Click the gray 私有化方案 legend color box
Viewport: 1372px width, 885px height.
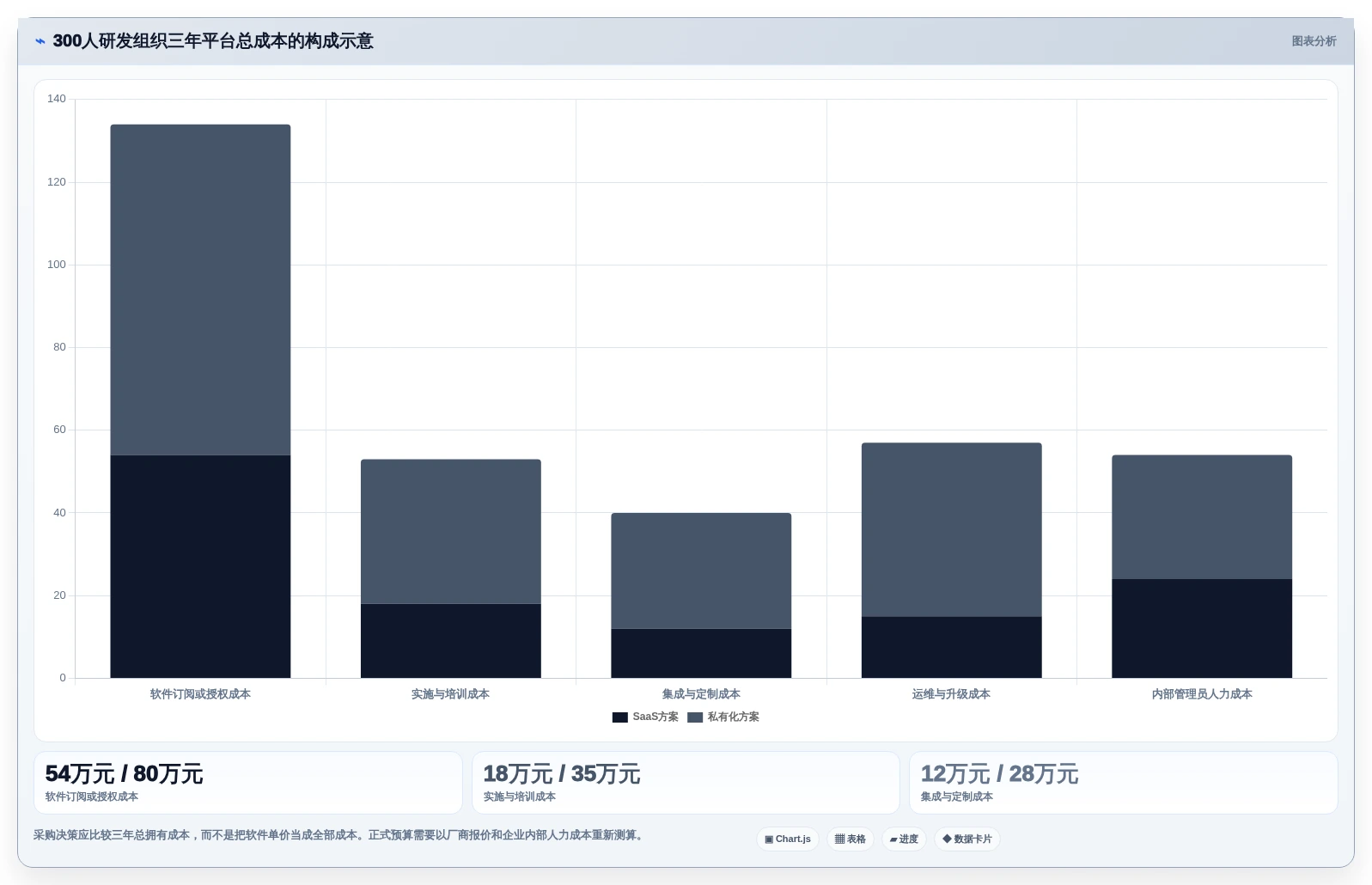click(695, 717)
